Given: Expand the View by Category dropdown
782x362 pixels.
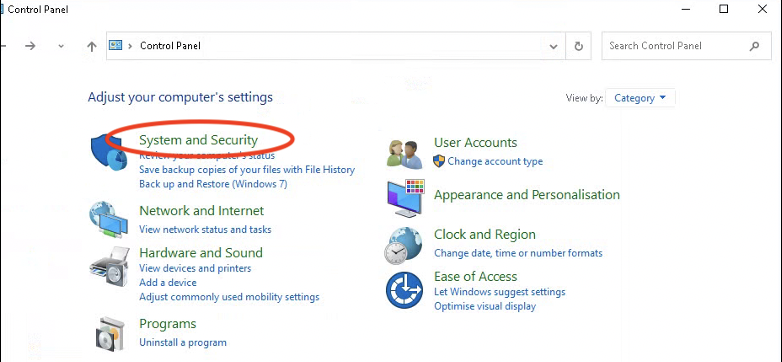Looking at the screenshot, I should pos(640,98).
